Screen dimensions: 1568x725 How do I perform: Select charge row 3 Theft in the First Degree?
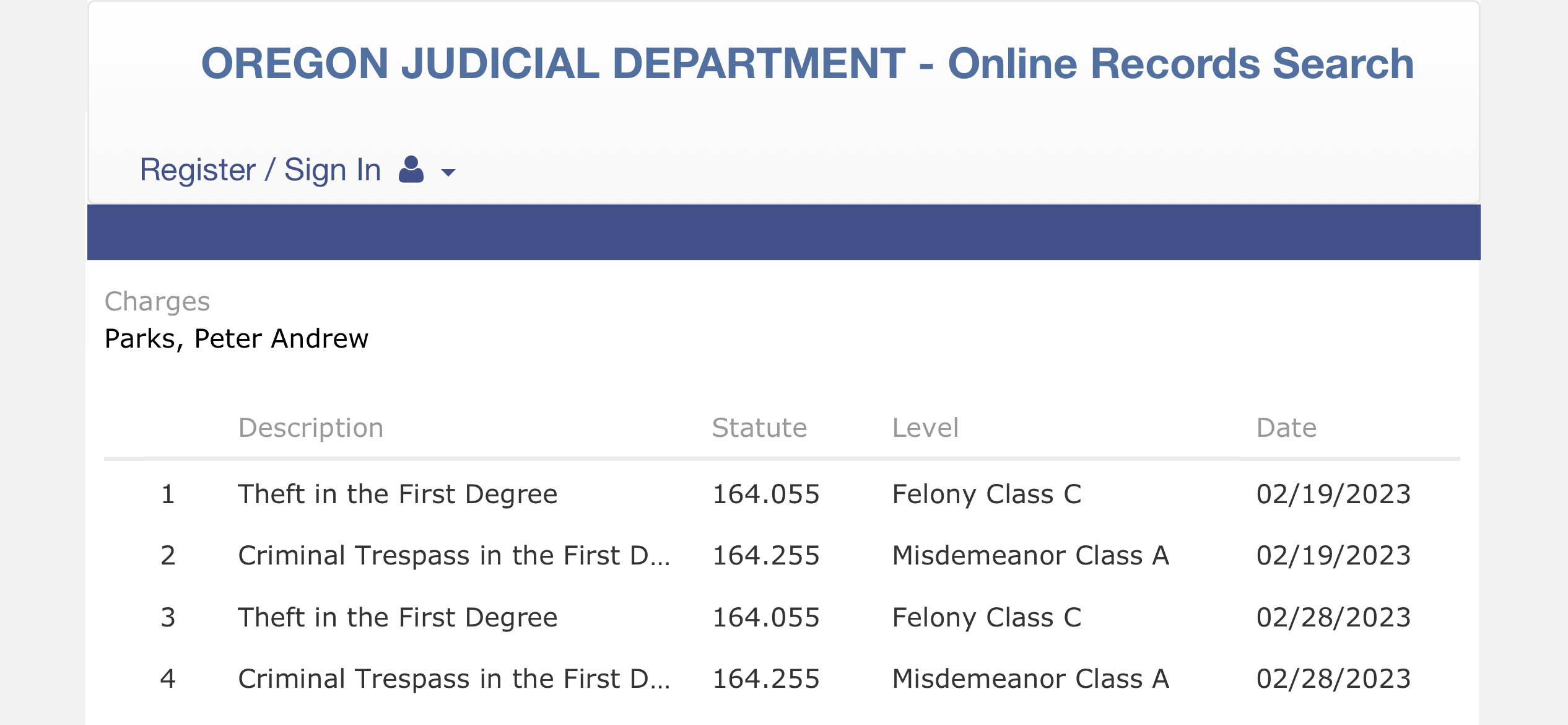coord(398,618)
